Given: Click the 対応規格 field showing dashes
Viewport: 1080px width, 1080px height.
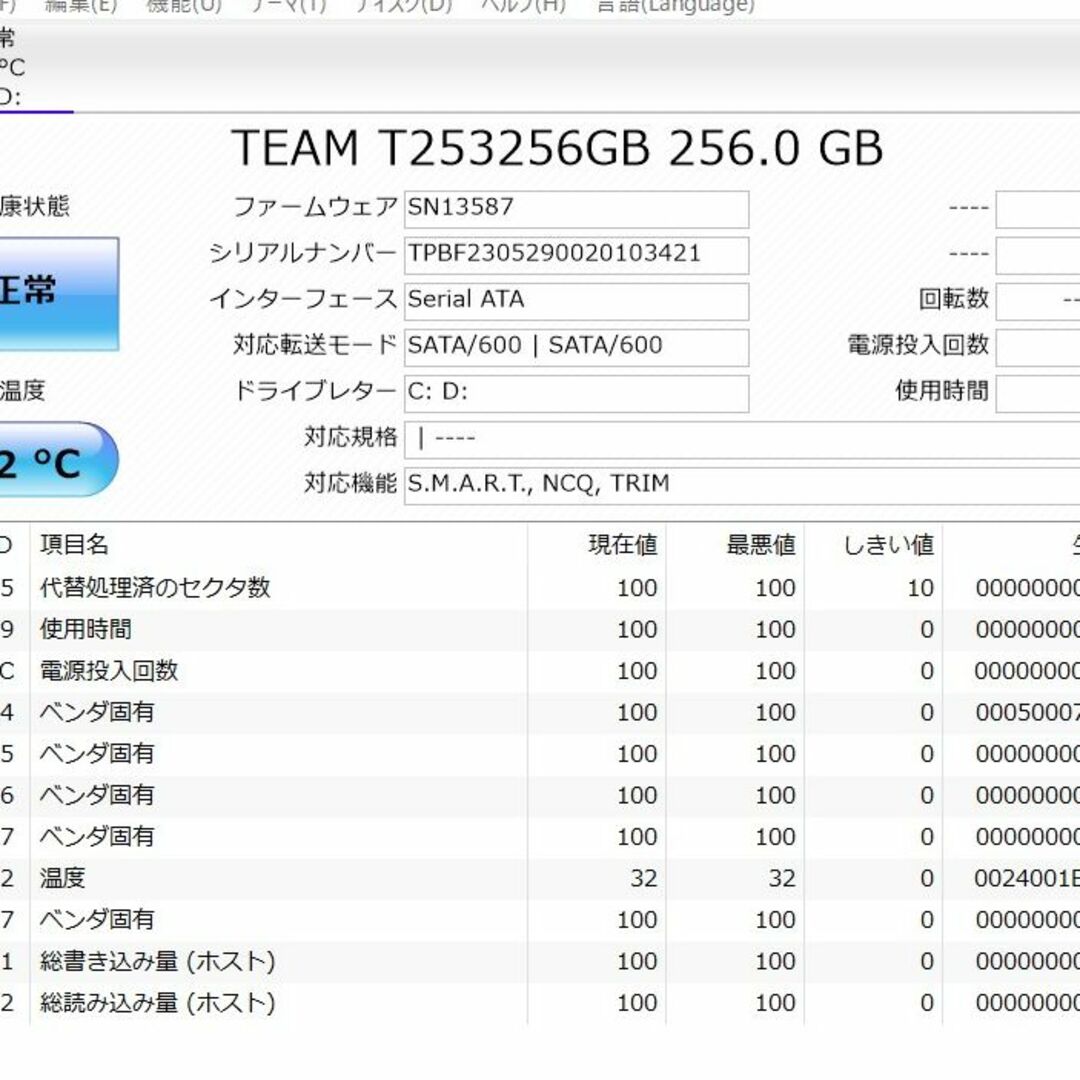Looking at the screenshot, I should (742, 440).
